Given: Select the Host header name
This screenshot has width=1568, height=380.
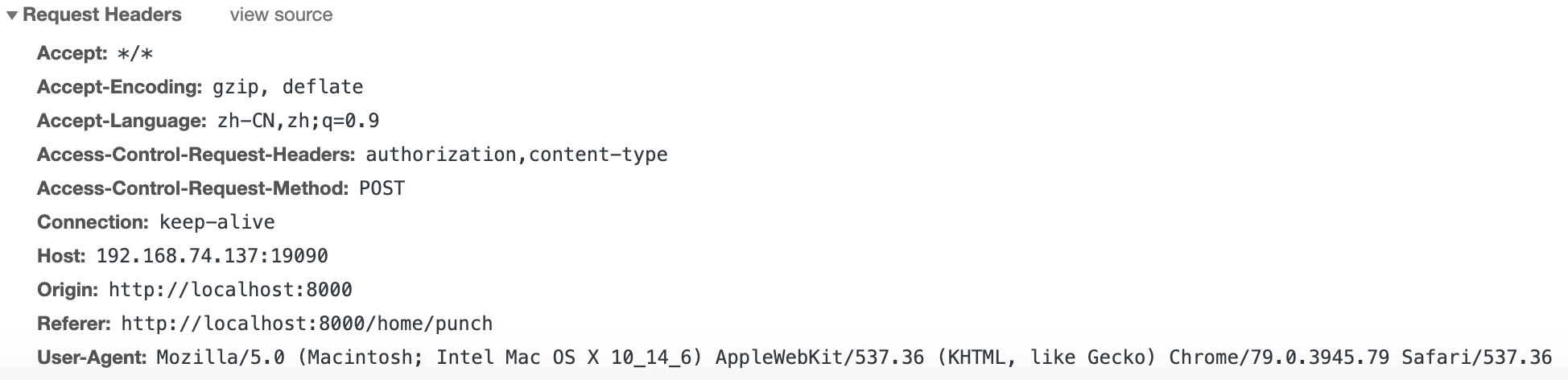Looking at the screenshot, I should point(61,256).
